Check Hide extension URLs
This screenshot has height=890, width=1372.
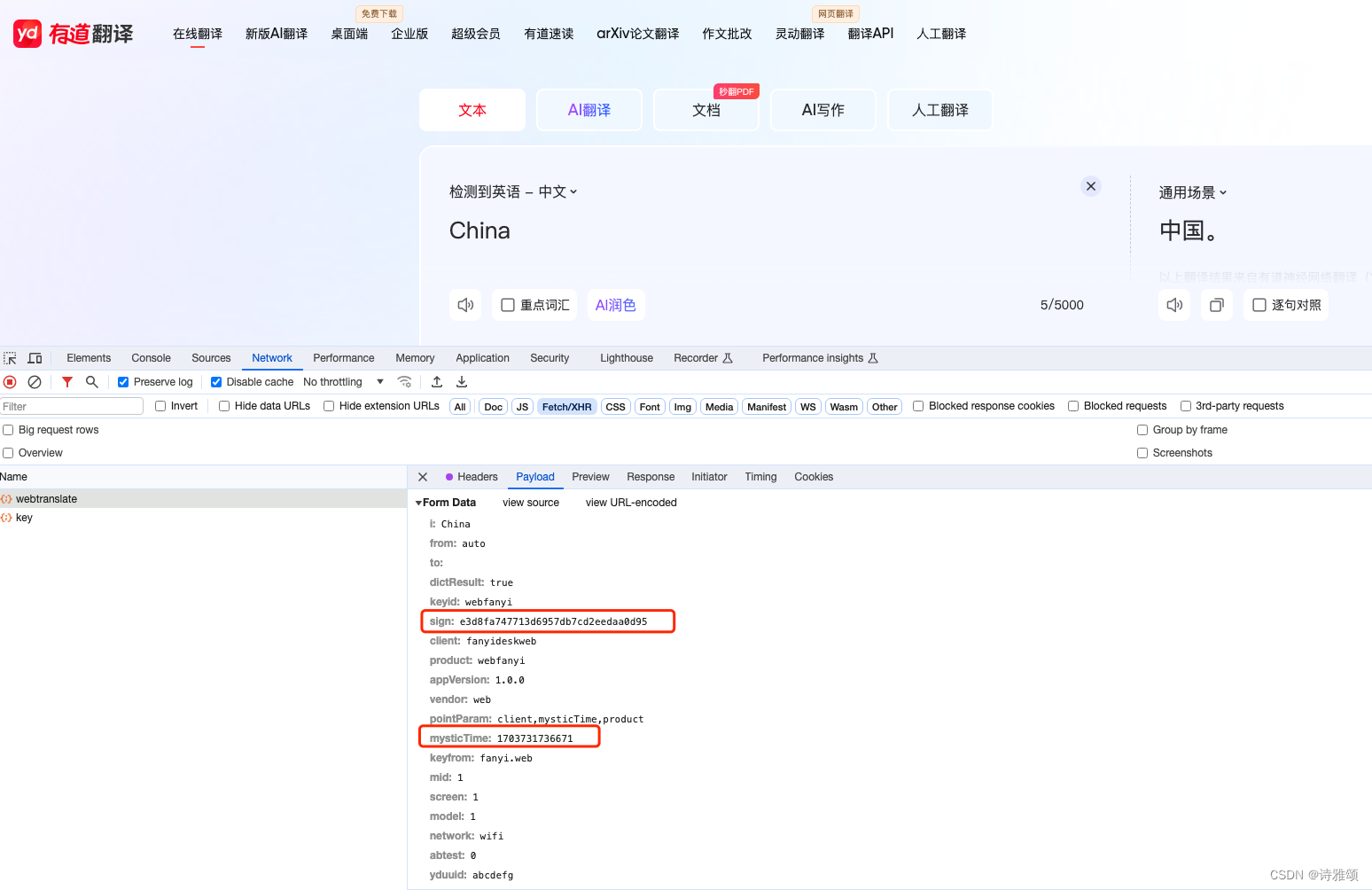click(329, 406)
